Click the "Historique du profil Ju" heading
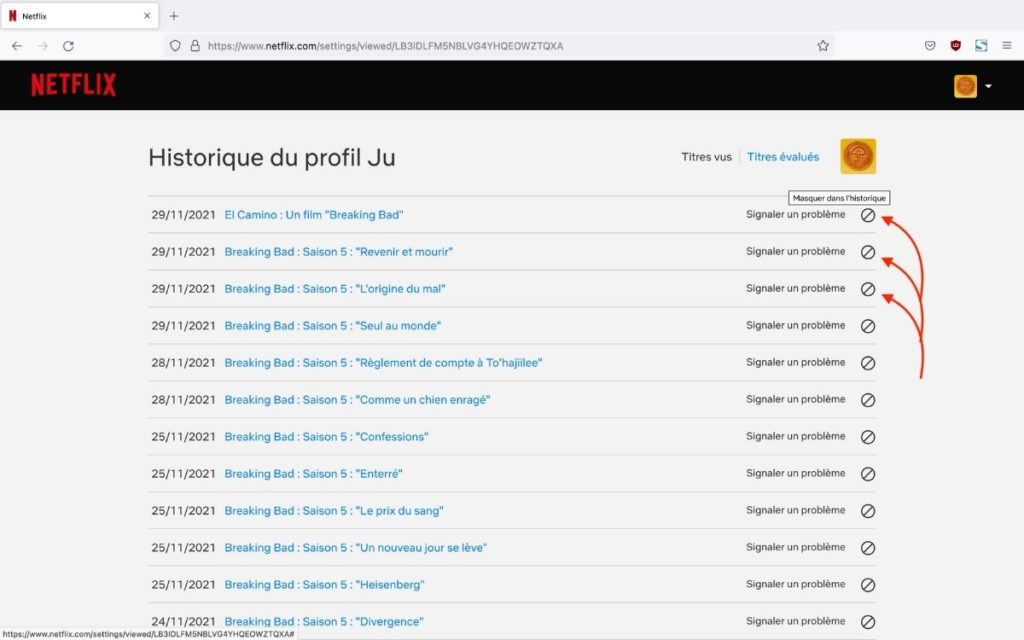Screen dimensions: 1024x640 272,158
